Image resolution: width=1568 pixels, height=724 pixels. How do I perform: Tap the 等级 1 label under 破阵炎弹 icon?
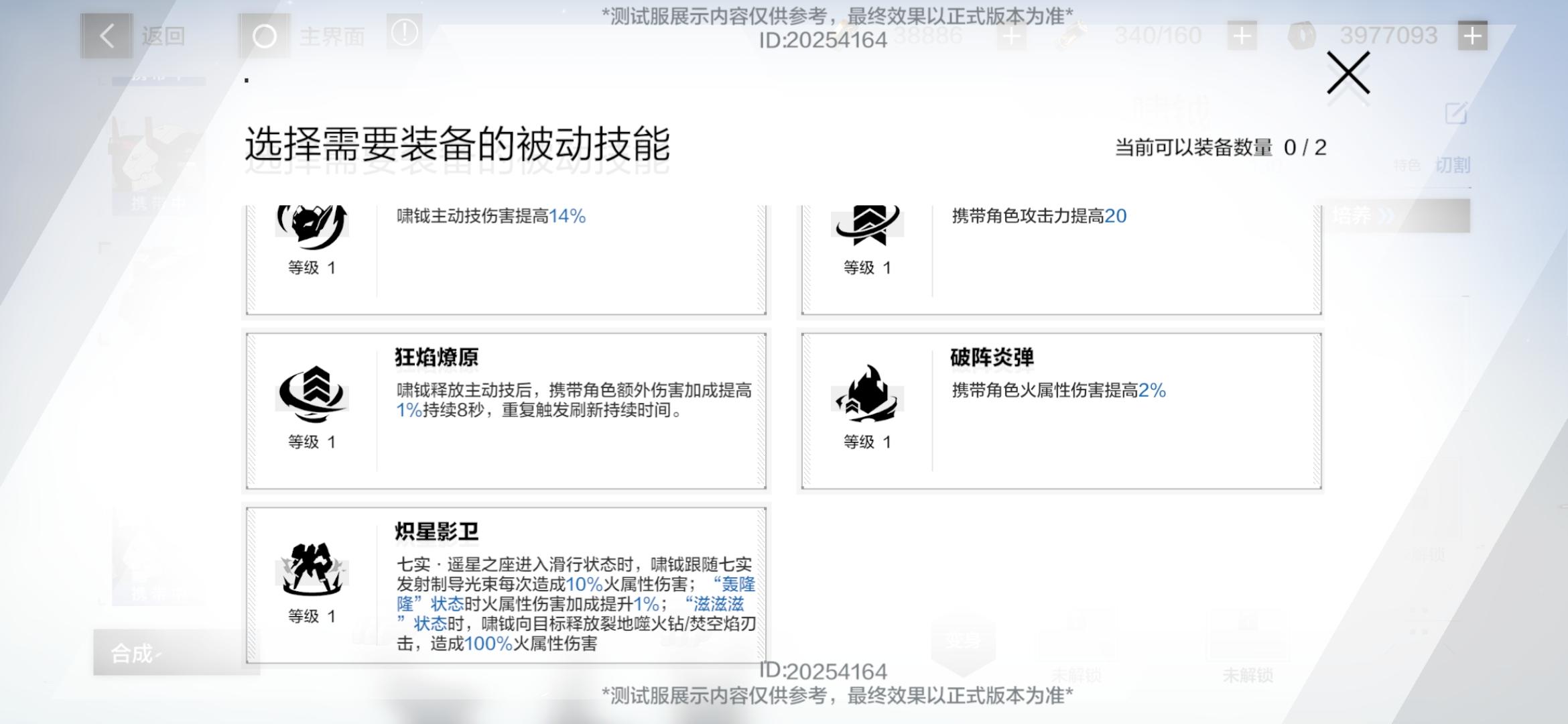867,442
